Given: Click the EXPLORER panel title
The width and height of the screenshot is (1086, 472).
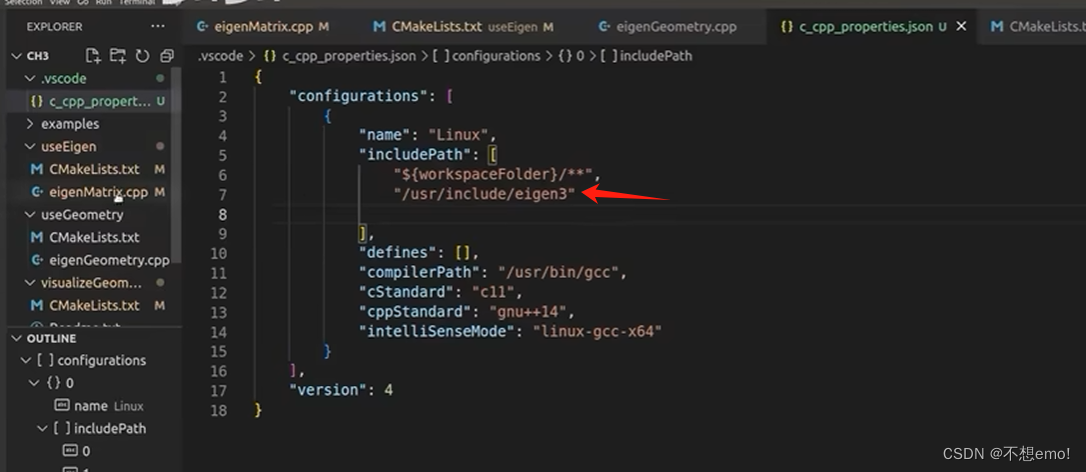Looking at the screenshot, I should (x=54, y=27).
